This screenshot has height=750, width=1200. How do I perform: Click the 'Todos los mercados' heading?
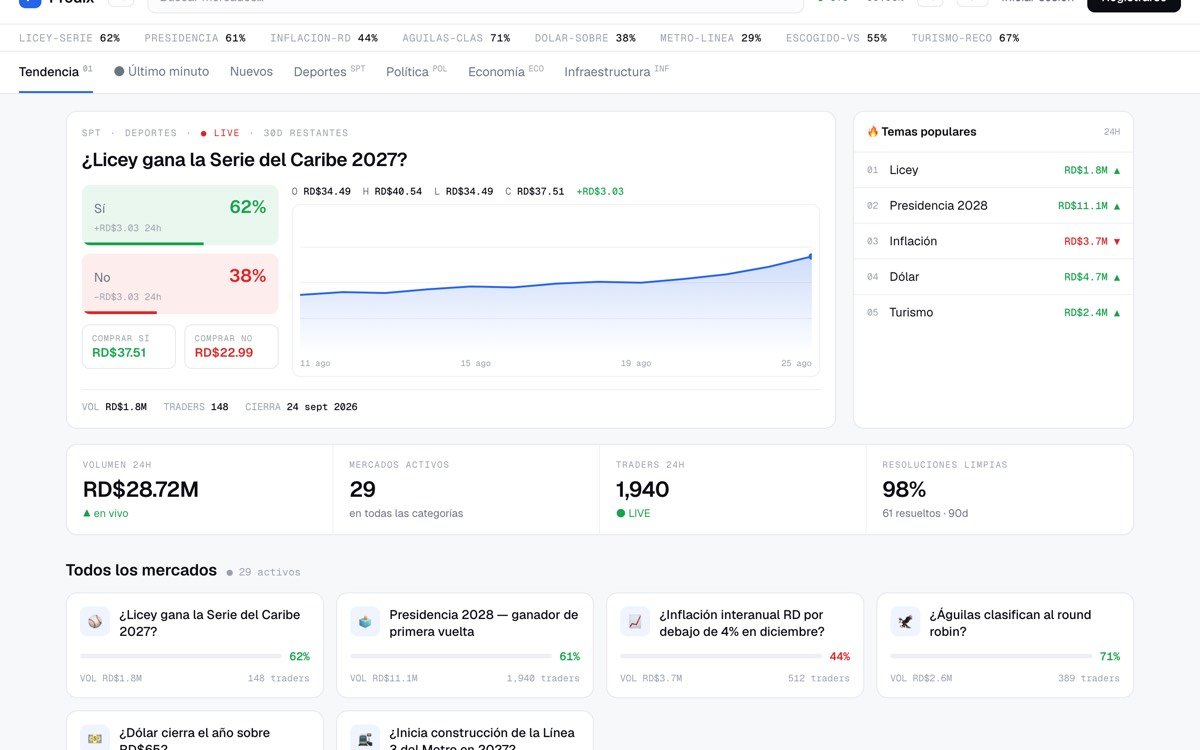pyautogui.click(x=141, y=570)
